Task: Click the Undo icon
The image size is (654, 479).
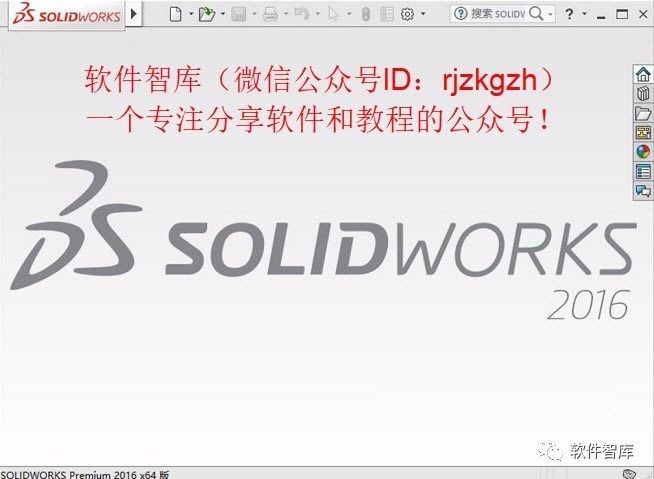Action: point(302,14)
